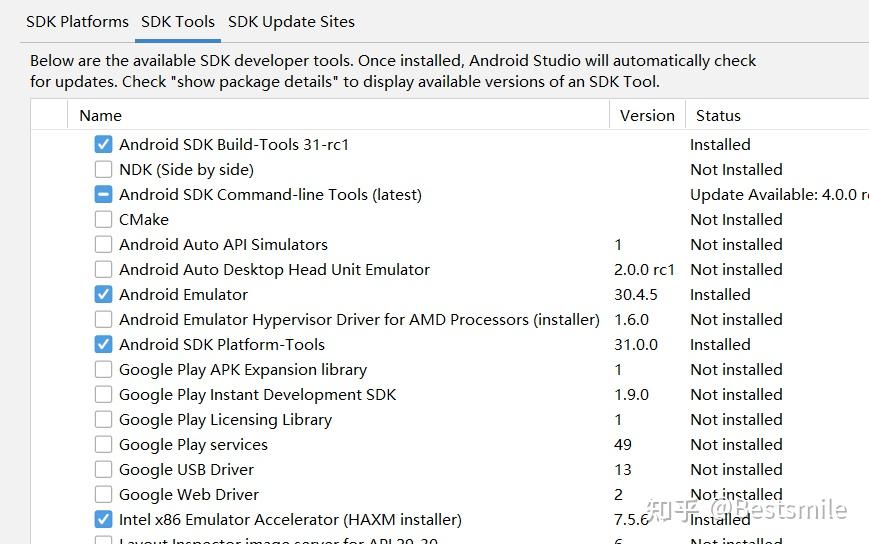Open the SDK Update Sites tab
The image size is (869, 544).
tap(291, 22)
